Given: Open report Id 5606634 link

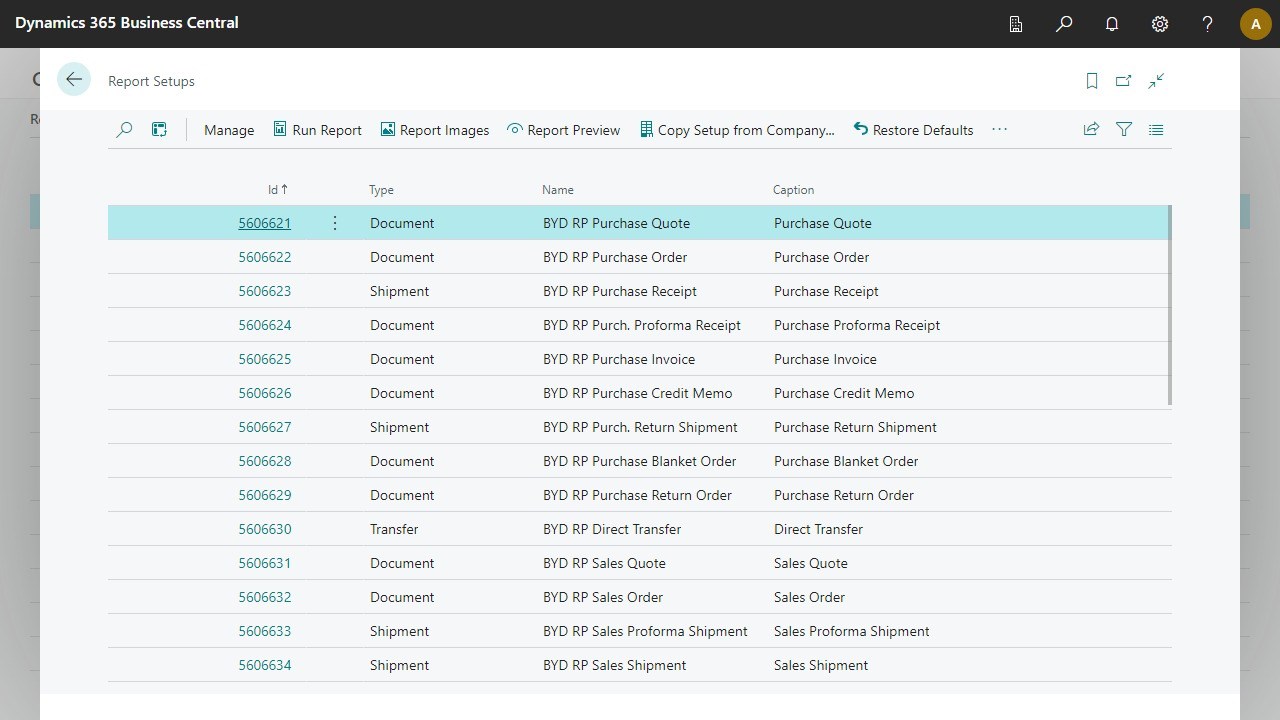Looking at the screenshot, I should [264, 665].
